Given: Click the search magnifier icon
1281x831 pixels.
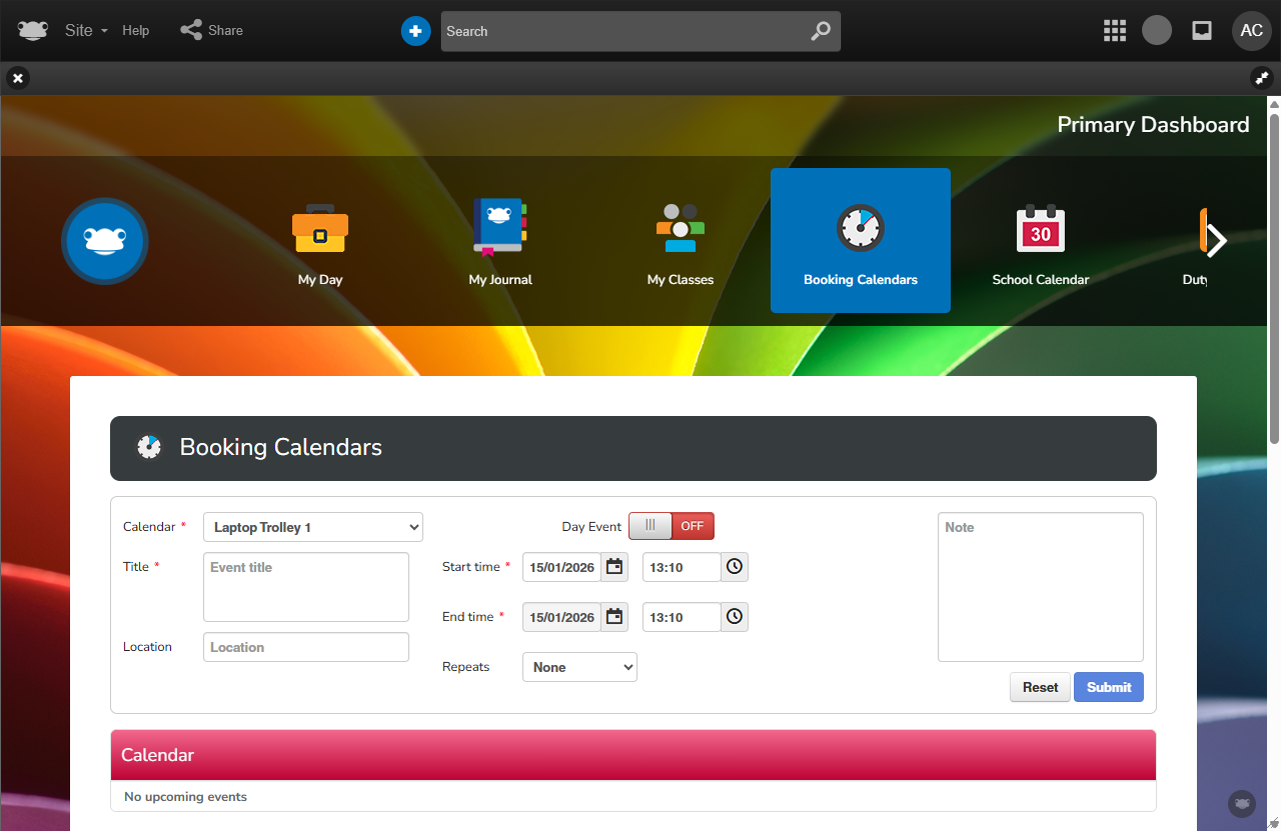Looking at the screenshot, I should click(x=820, y=31).
